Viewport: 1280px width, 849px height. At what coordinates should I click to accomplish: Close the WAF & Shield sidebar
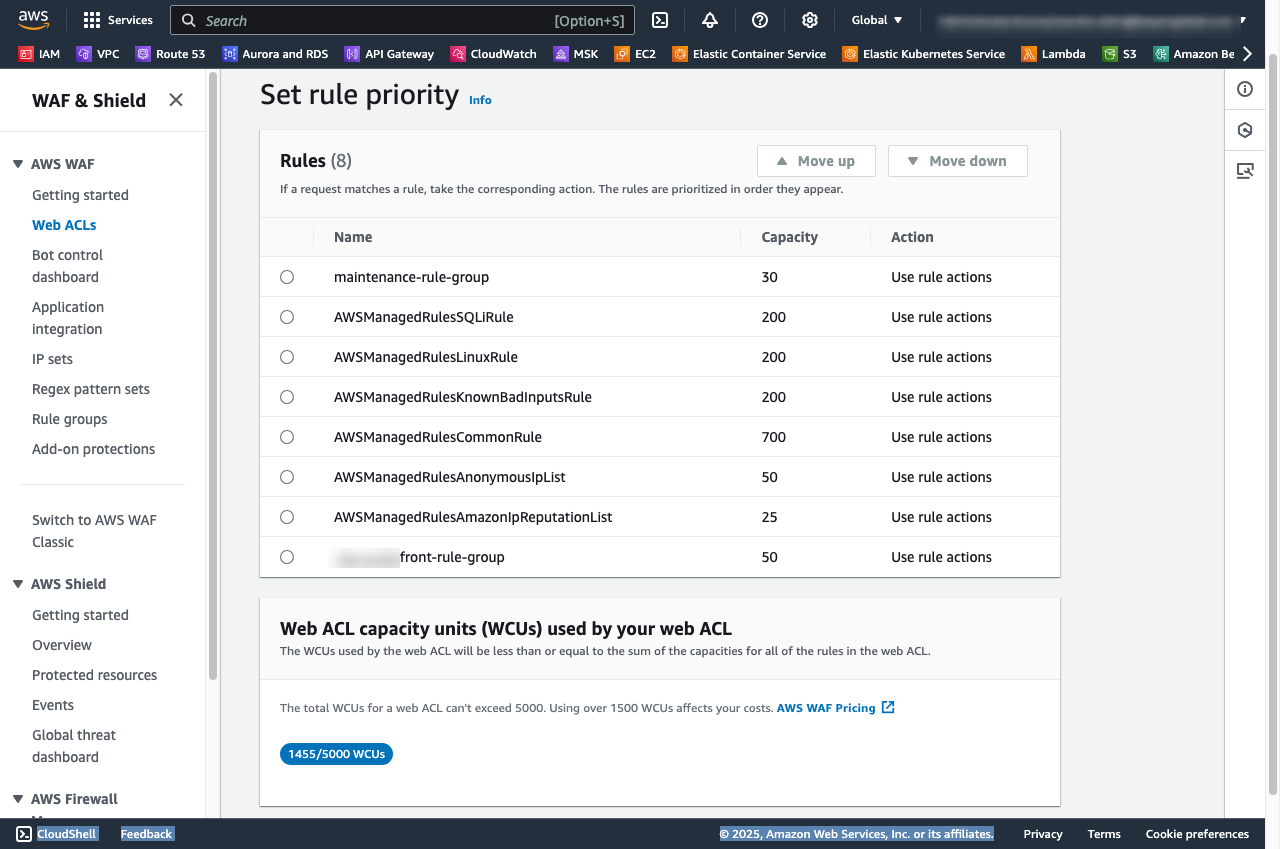pos(176,100)
